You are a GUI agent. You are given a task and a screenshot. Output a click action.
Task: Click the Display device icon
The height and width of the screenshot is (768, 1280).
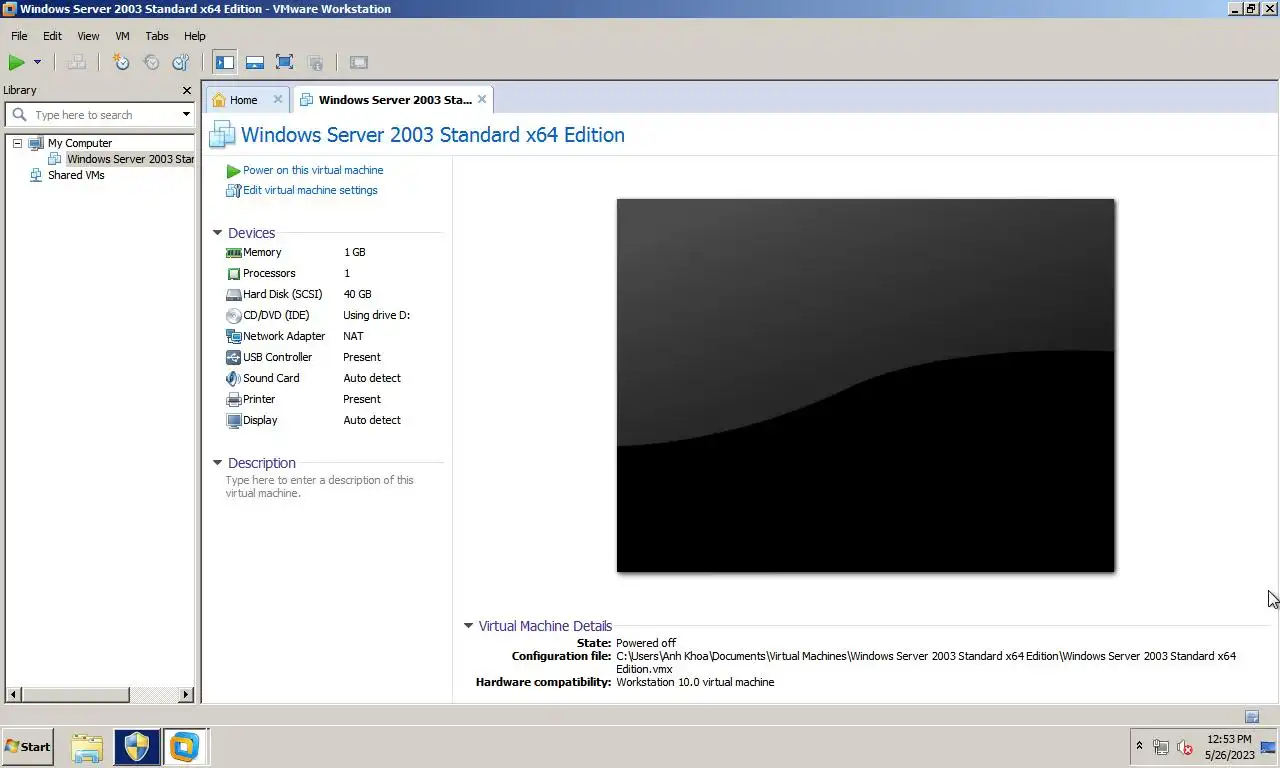[x=234, y=421]
